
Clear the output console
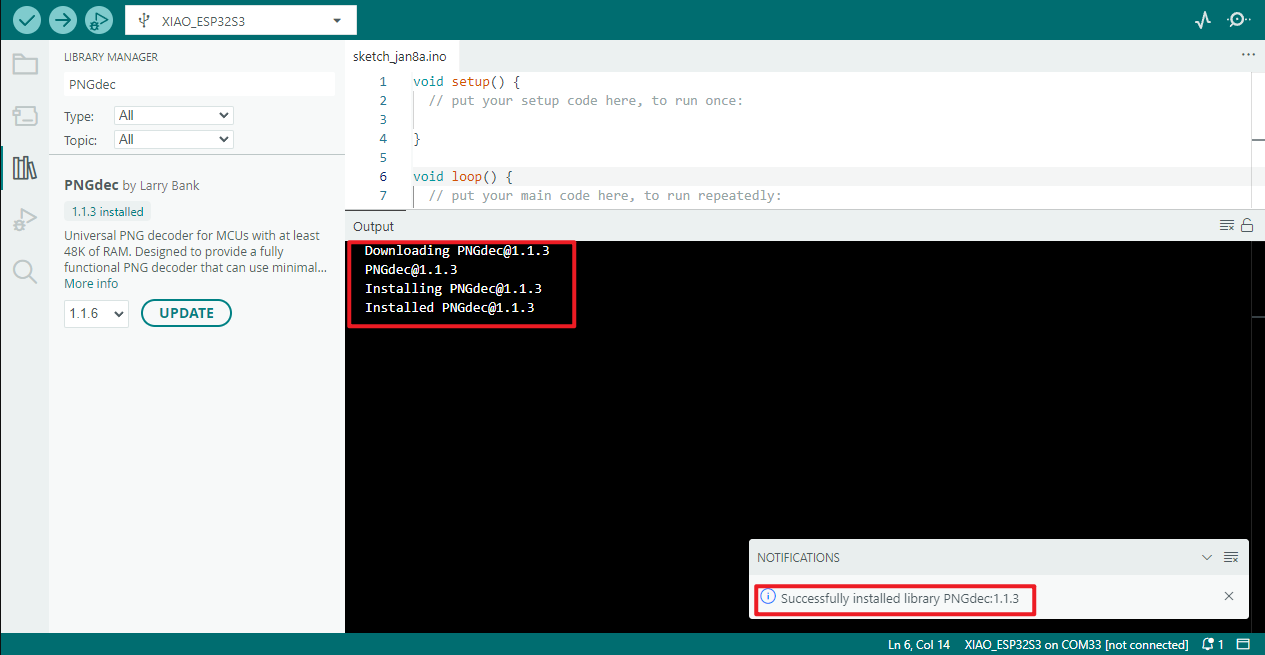[x=1227, y=226]
